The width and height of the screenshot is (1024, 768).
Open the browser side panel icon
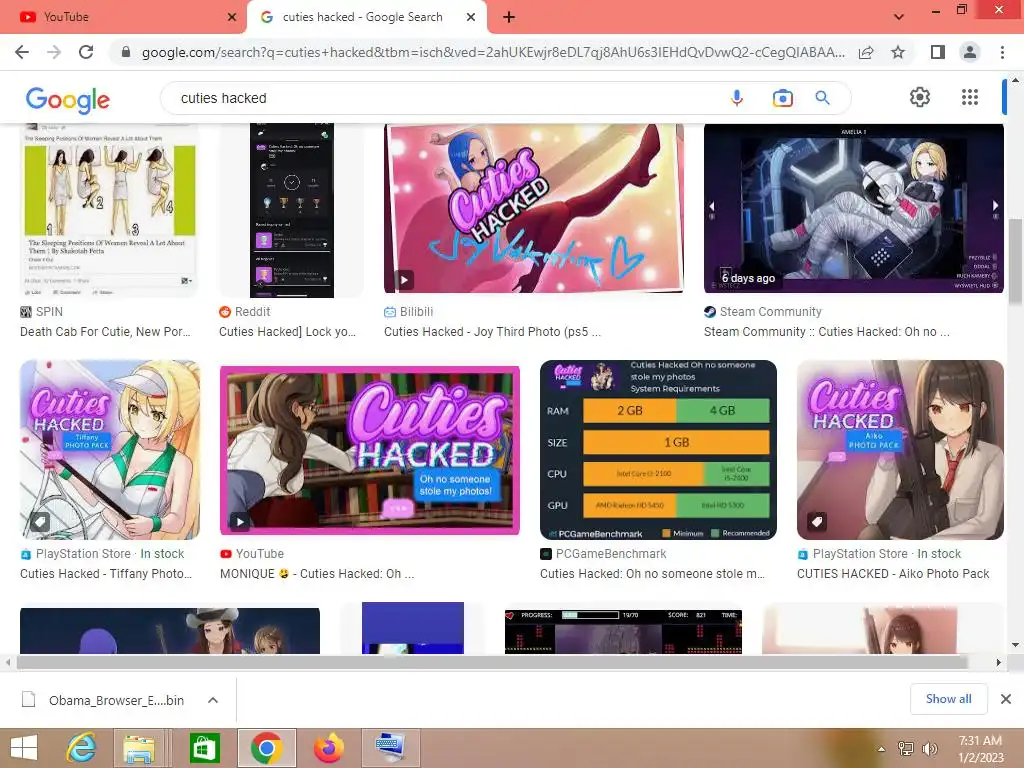938,52
